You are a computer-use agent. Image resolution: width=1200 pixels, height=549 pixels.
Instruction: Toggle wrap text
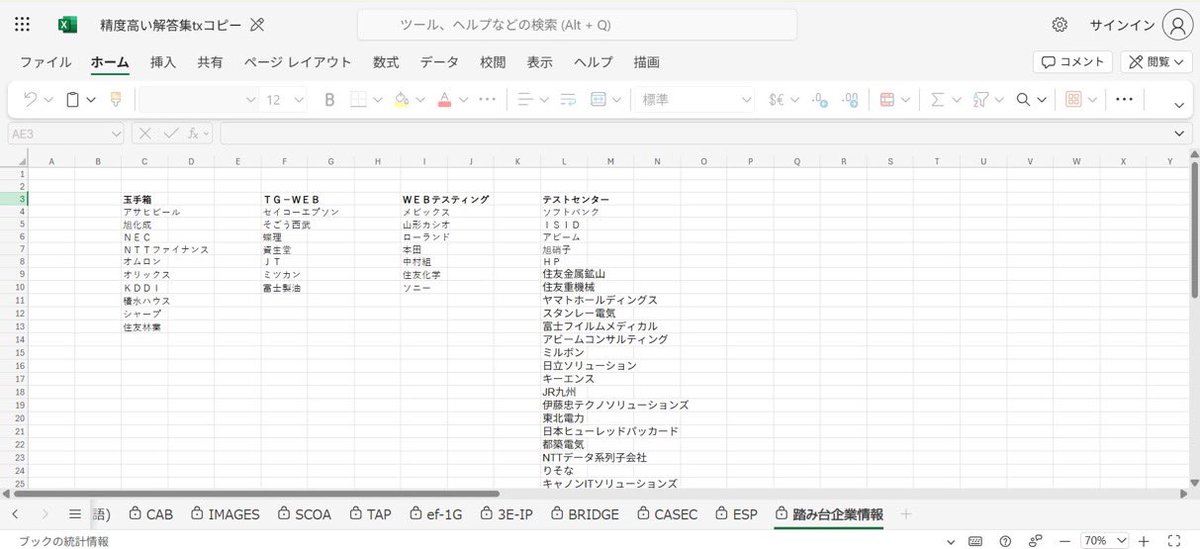568,99
